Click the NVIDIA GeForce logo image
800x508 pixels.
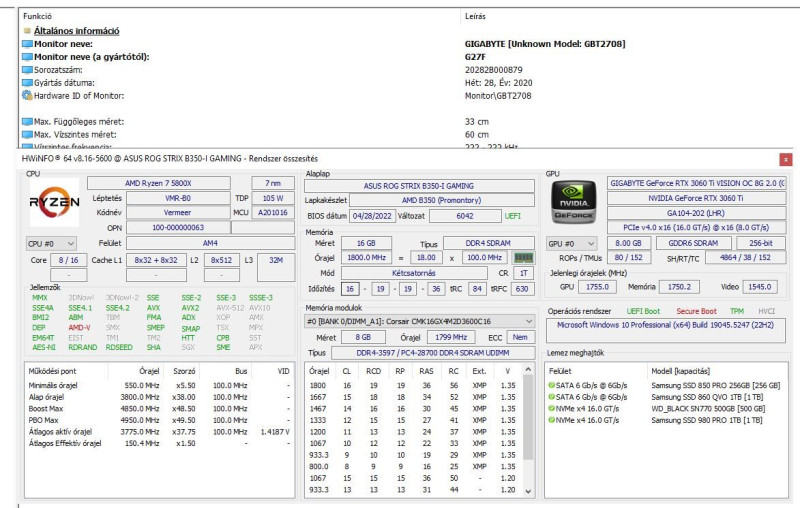point(574,202)
